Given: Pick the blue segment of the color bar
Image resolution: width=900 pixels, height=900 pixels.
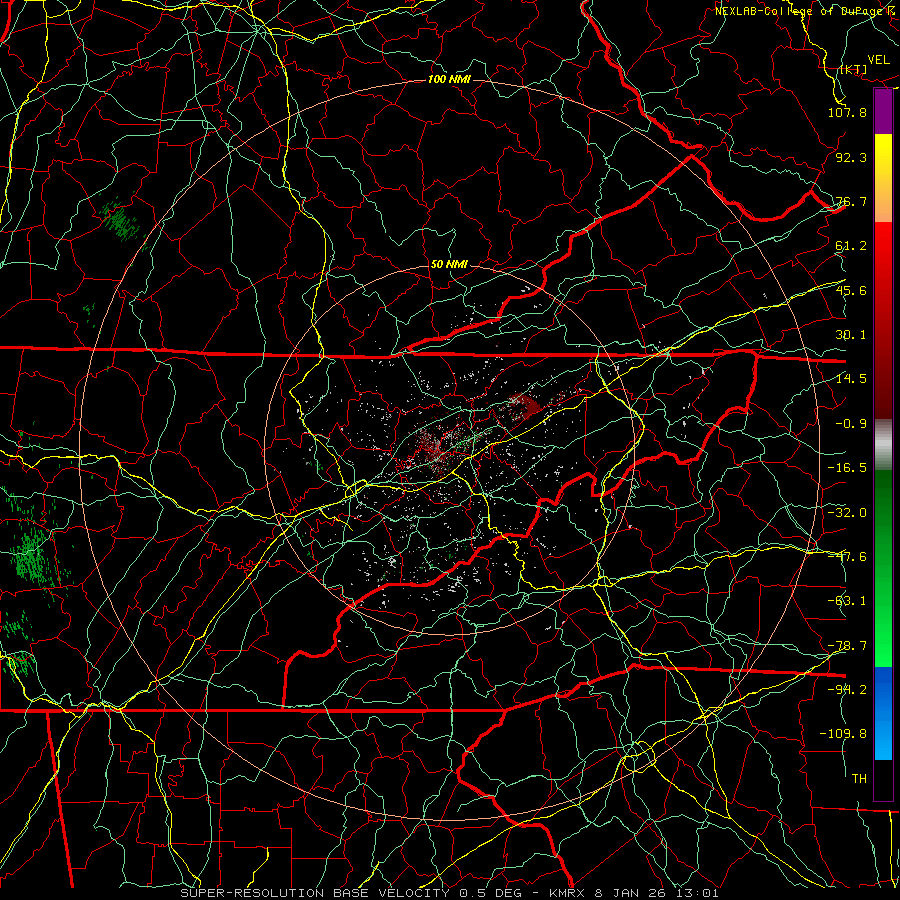Looking at the screenshot, I should [883, 713].
